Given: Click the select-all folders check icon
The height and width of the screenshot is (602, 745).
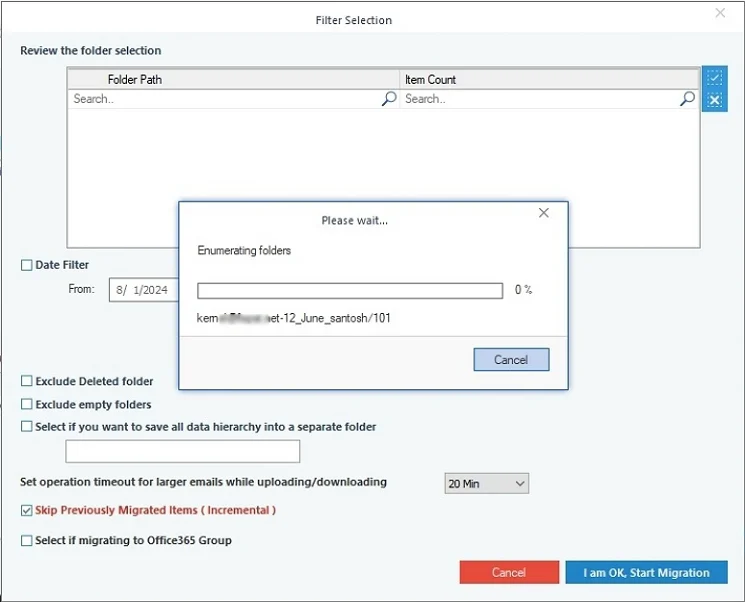Looking at the screenshot, I should pyautogui.click(x=715, y=77).
